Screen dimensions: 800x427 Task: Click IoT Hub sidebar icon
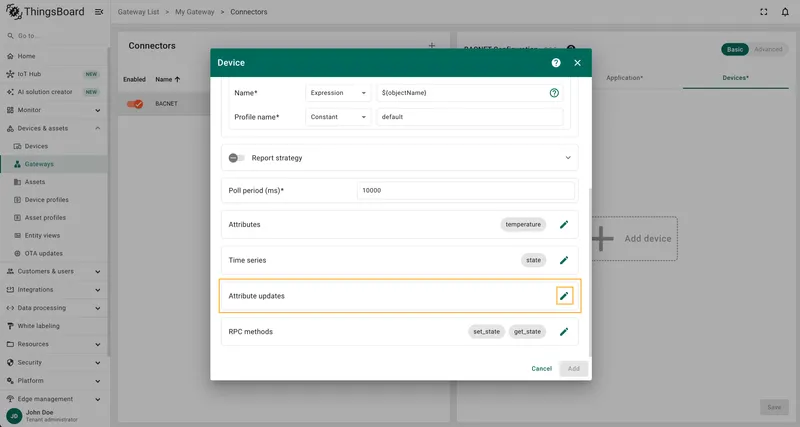click(10, 74)
